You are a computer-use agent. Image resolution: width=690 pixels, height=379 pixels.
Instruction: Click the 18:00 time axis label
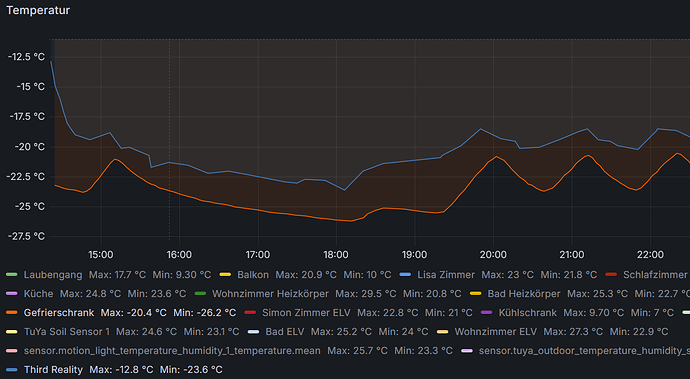point(336,254)
